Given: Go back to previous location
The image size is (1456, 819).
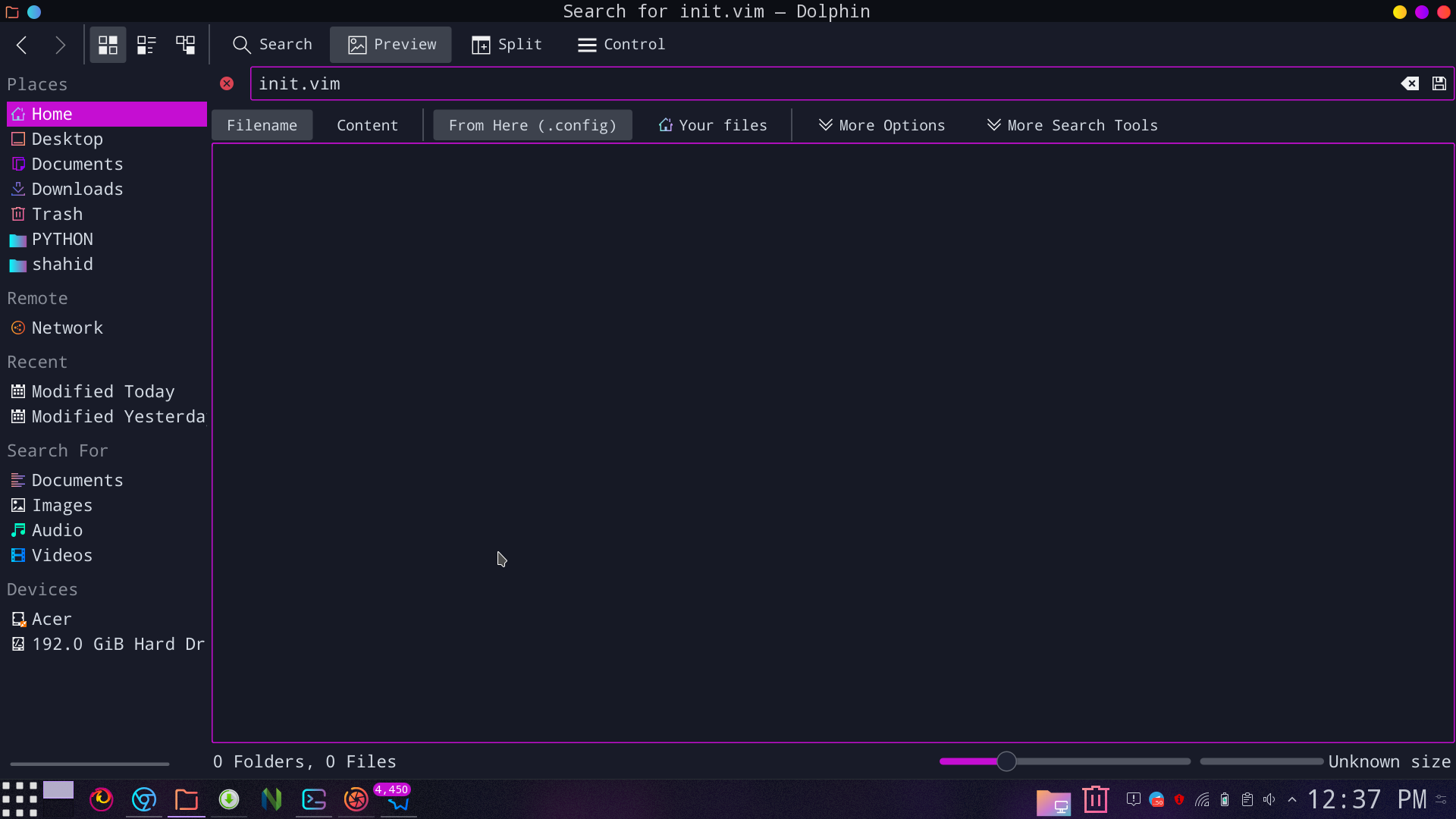Looking at the screenshot, I should [22, 45].
